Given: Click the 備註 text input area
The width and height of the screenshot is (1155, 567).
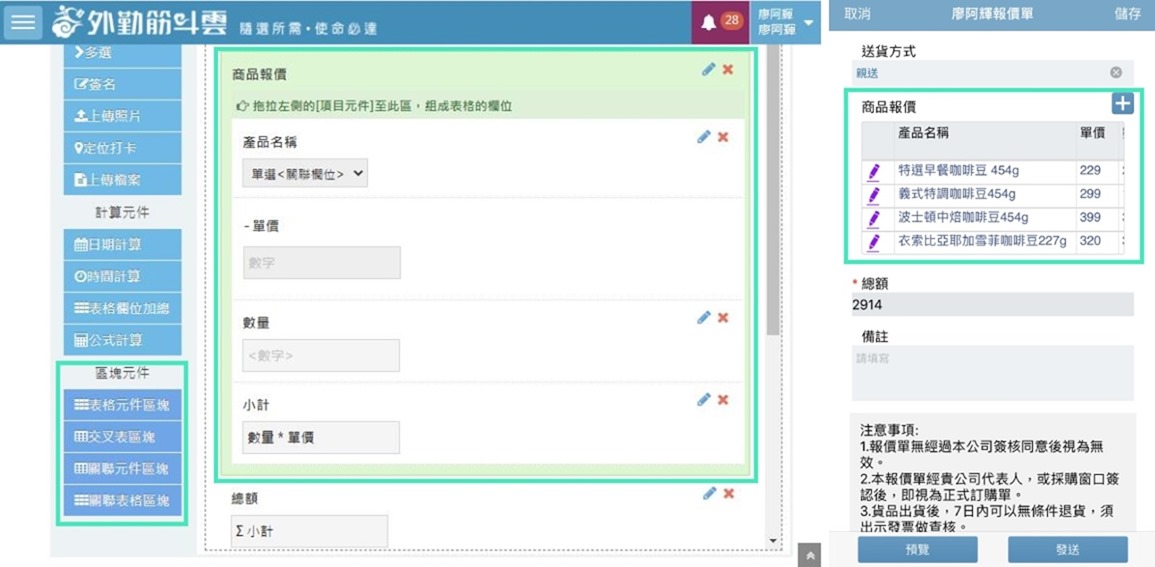Looking at the screenshot, I should coord(992,373).
